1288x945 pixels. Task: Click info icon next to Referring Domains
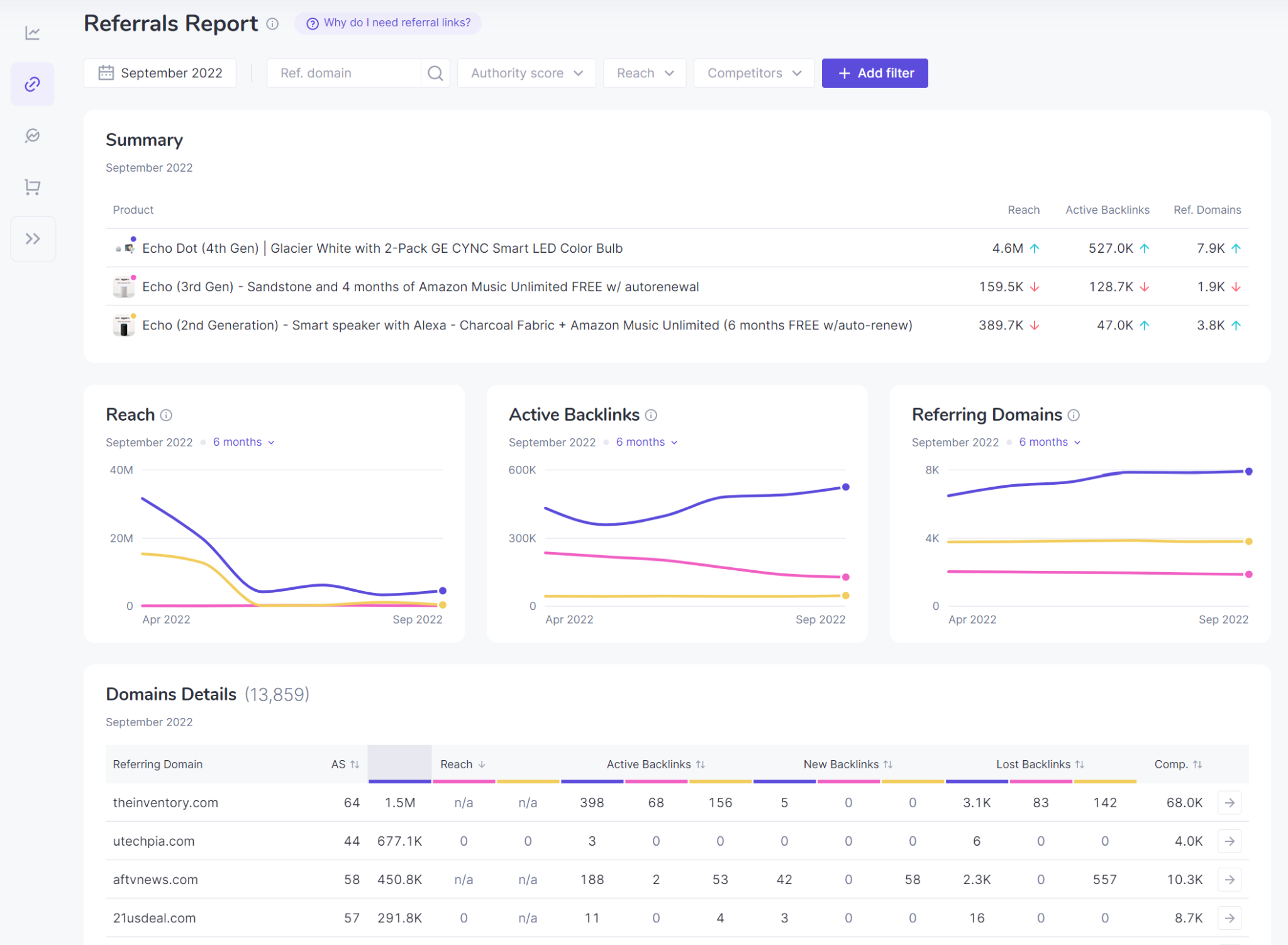pos(1074,415)
